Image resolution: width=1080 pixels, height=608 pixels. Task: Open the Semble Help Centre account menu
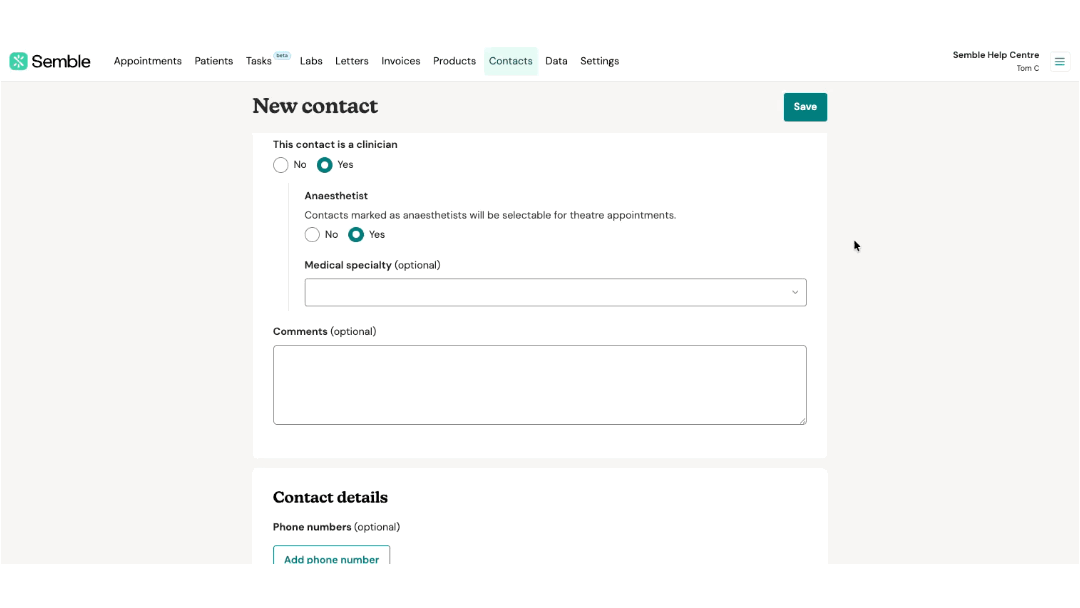(x=995, y=61)
